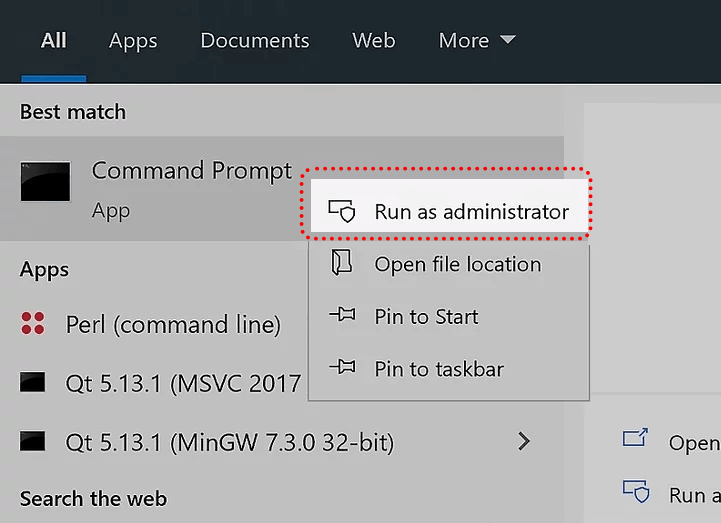Screen dimensions: 721x523
Task: Click the red Perl command line icon
Action: point(33,324)
